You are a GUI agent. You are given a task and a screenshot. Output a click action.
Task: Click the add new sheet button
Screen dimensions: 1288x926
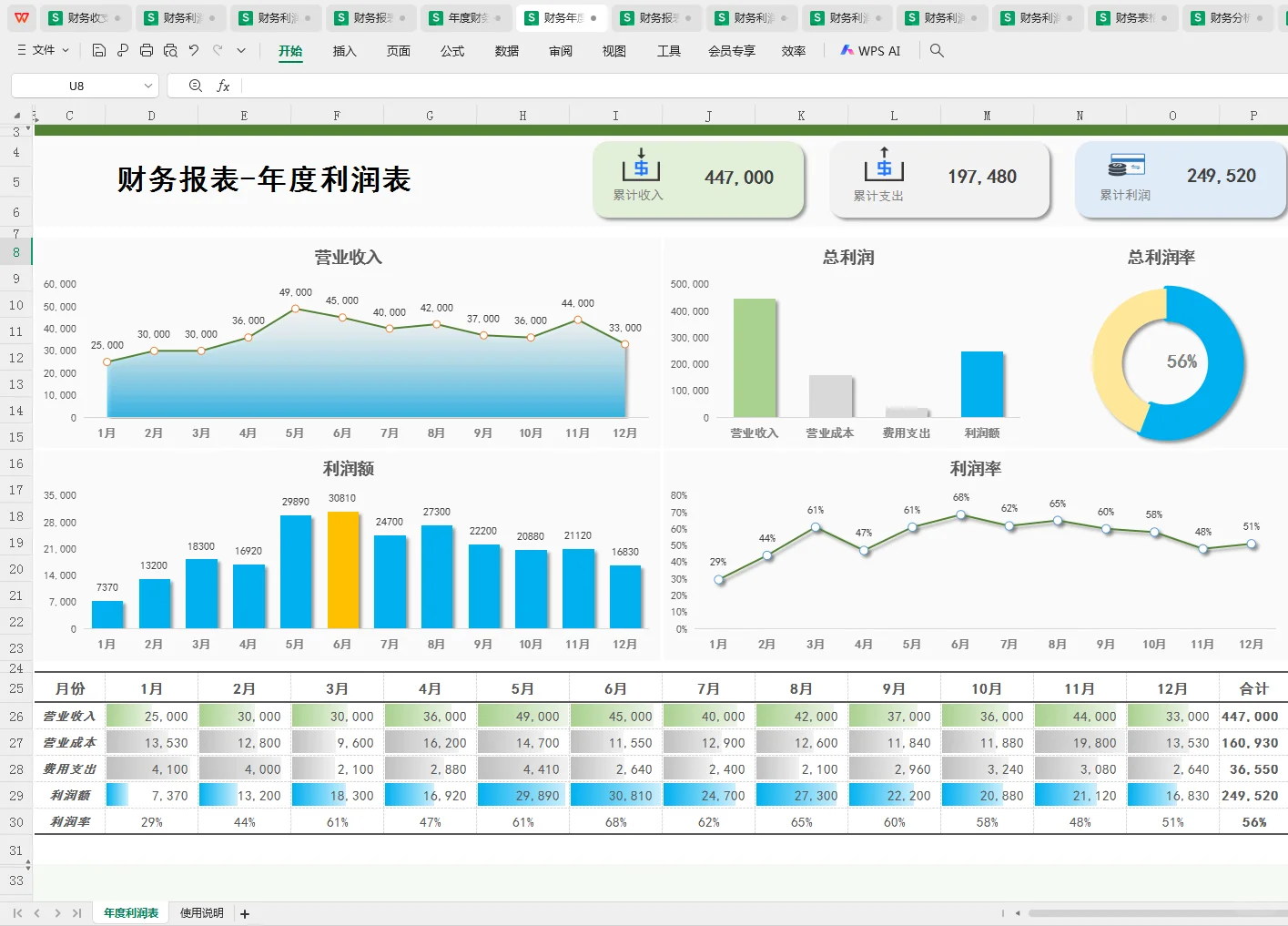(244, 912)
